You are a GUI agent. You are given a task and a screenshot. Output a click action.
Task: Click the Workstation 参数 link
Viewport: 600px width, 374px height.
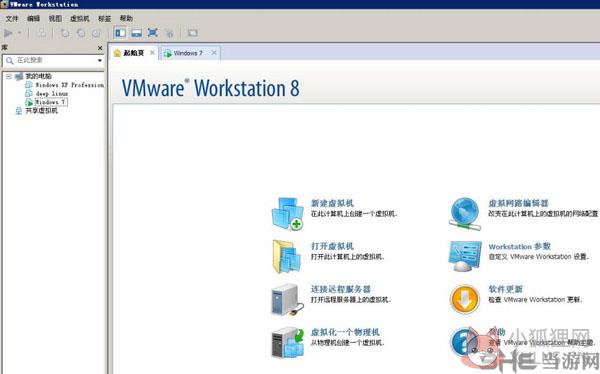(x=519, y=246)
